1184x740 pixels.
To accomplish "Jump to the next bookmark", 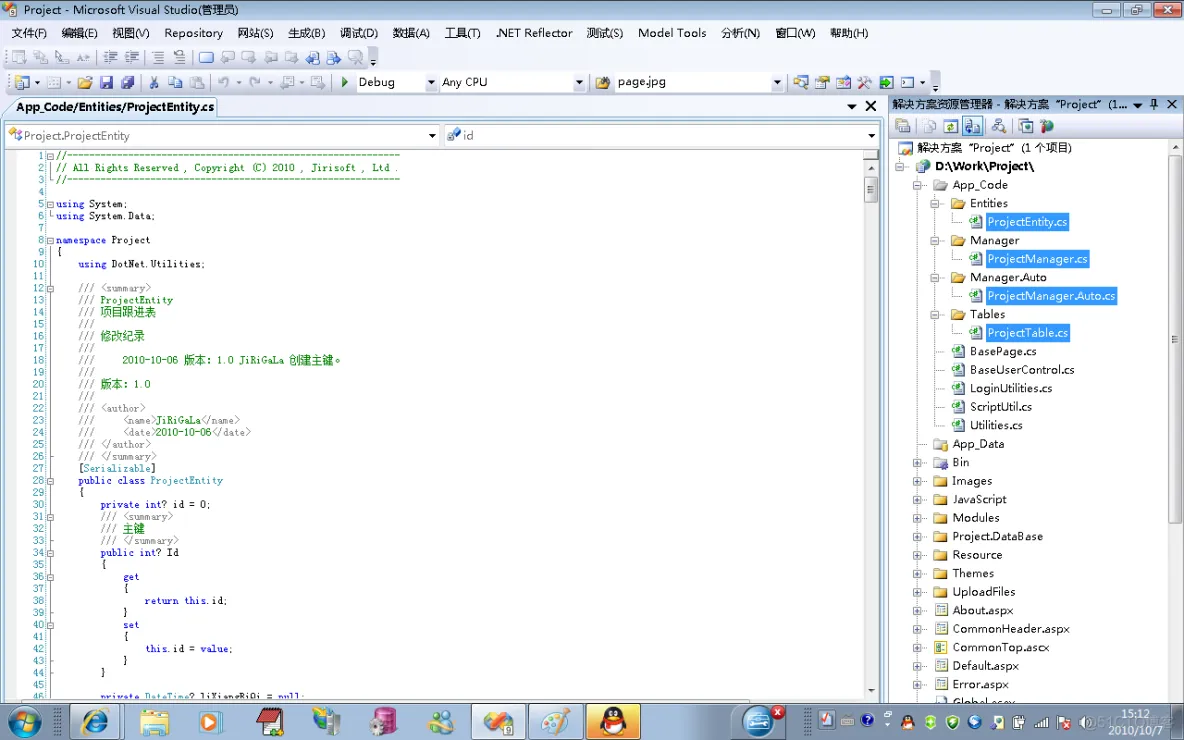I will (248, 57).
